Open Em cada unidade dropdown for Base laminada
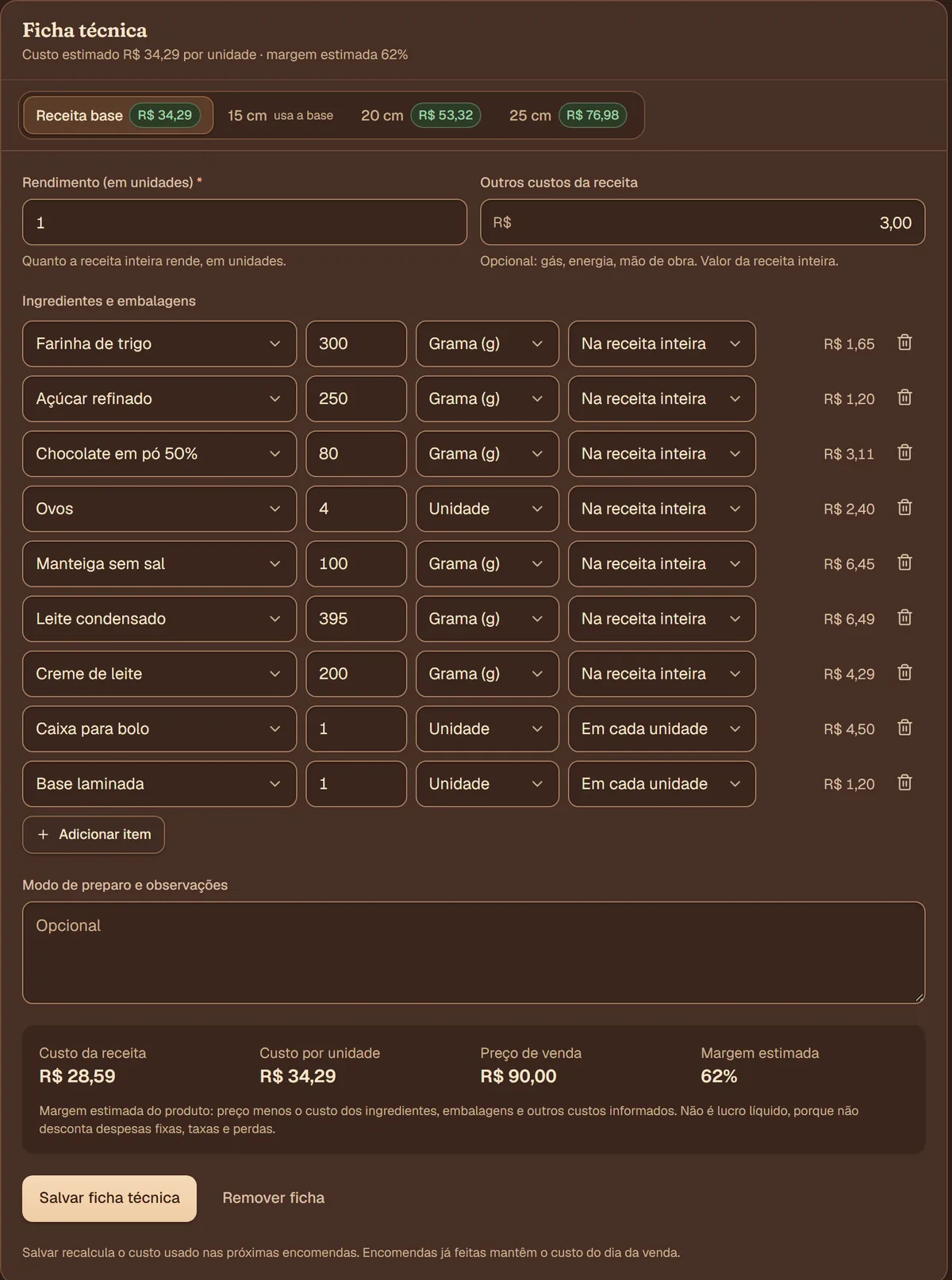 (x=662, y=784)
